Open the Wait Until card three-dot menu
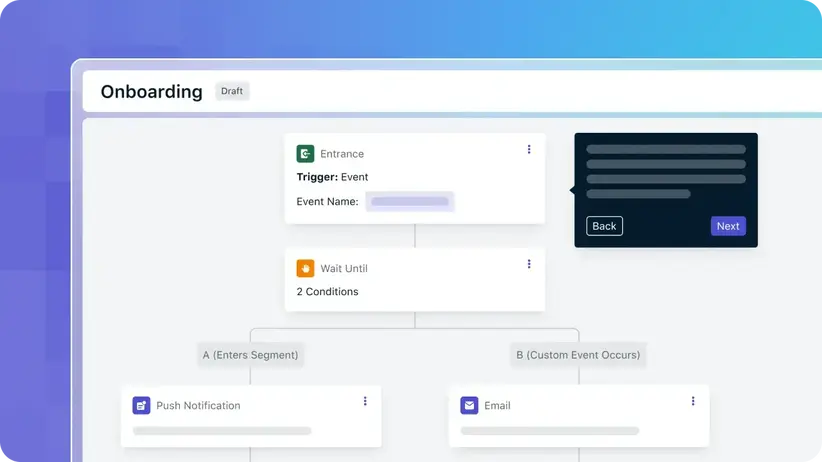822x462 pixels. click(x=529, y=264)
